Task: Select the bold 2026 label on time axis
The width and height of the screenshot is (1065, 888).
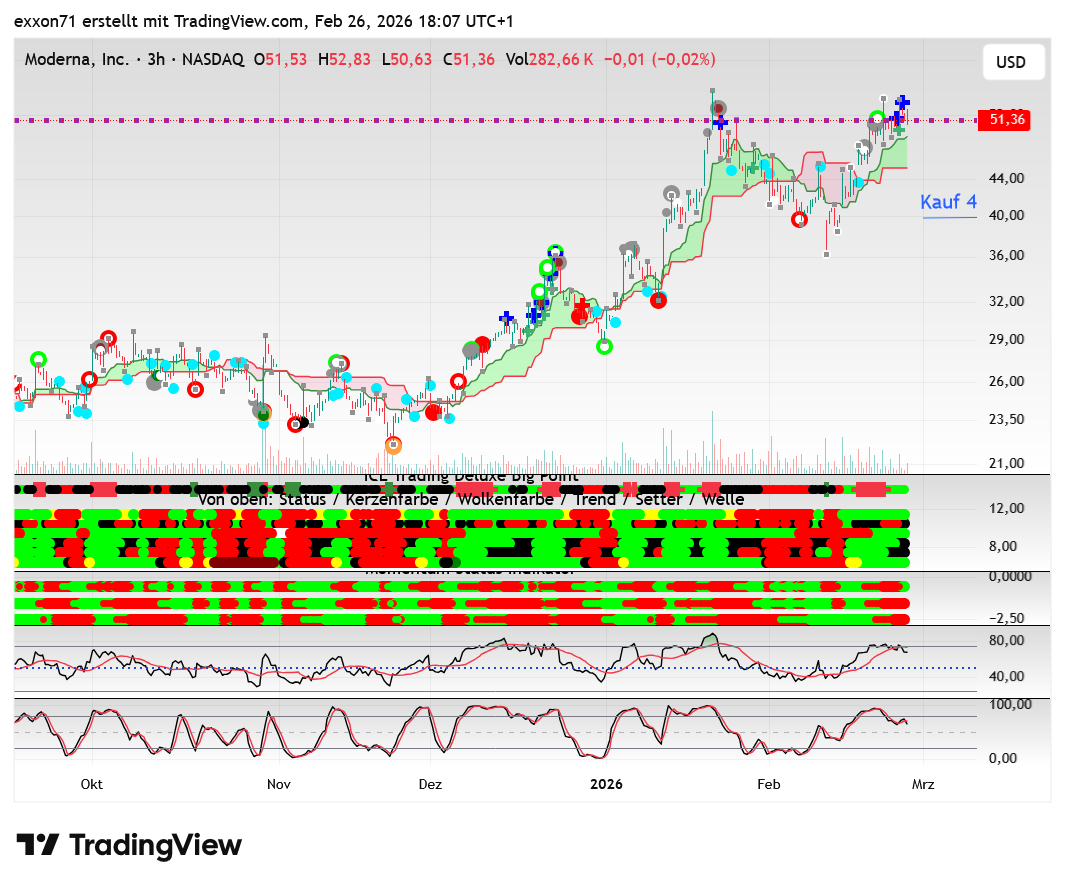Action: (606, 784)
